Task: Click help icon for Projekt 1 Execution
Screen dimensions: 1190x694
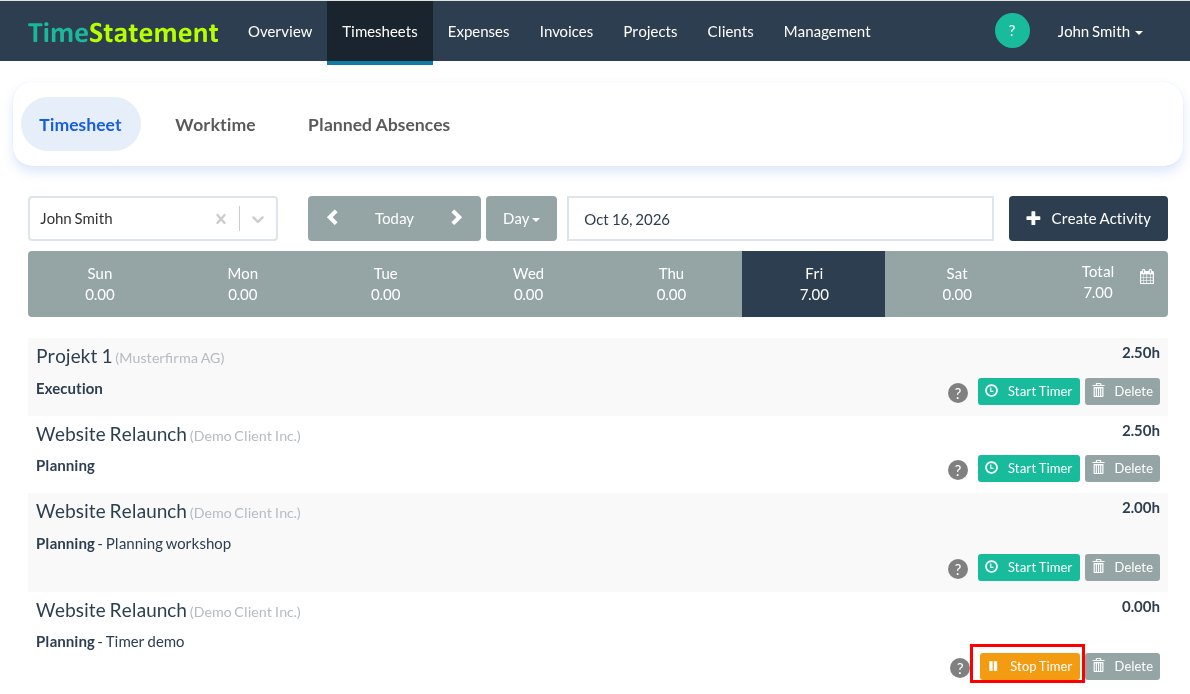Action: [958, 393]
